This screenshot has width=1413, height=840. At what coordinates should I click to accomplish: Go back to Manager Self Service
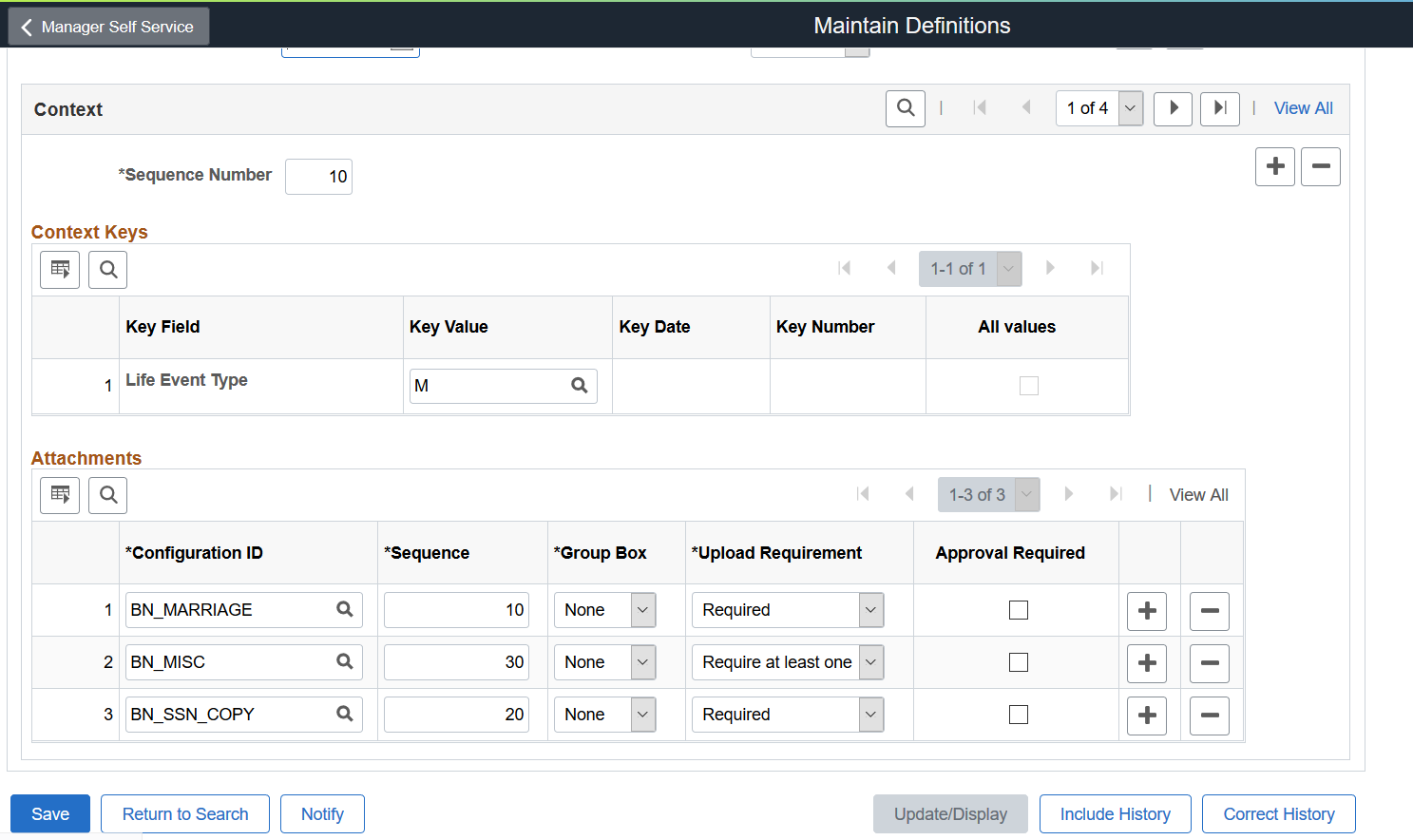pyautogui.click(x=108, y=27)
